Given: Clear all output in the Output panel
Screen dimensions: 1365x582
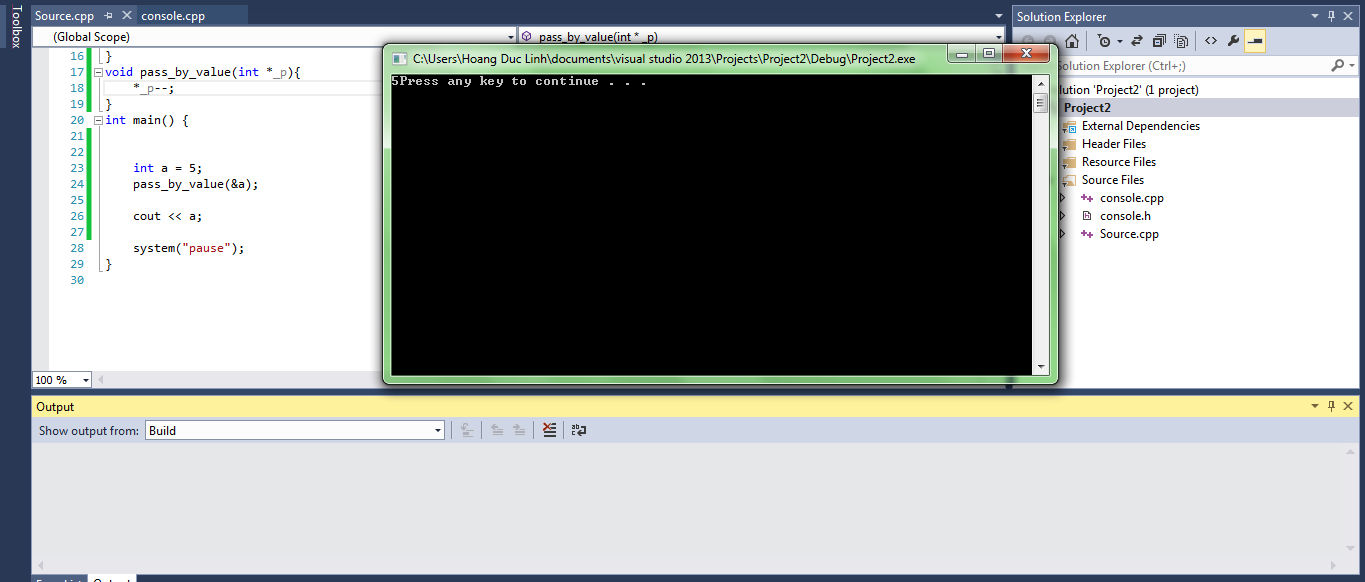Looking at the screenshot, I should pyautogui.click(x=549, y=430).
